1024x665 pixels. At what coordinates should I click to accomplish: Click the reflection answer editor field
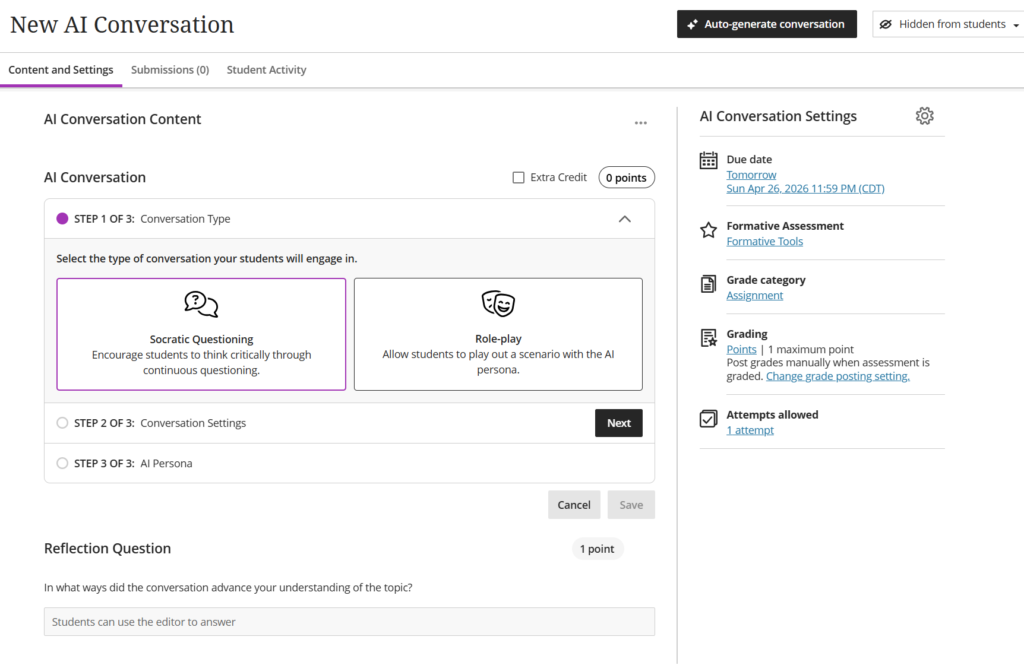pyautogui.click(x=349, y=622)
